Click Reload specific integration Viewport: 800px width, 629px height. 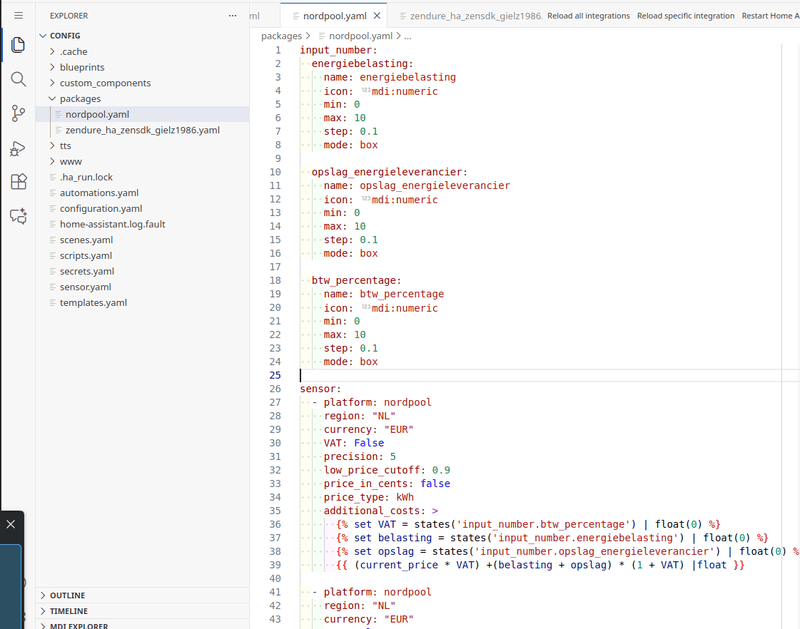tap(685, 16)
